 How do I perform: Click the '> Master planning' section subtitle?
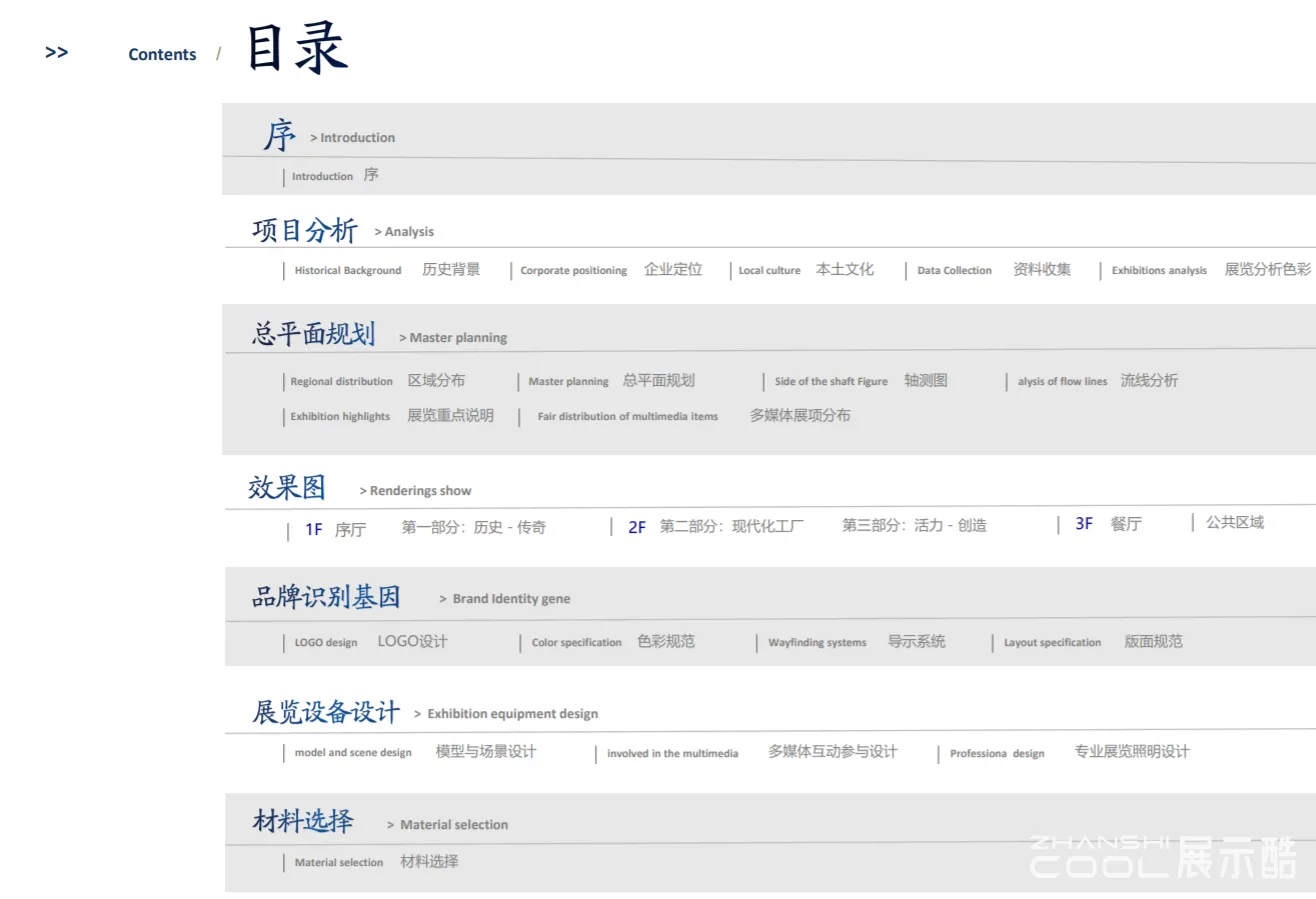click(x=453, y=338)
